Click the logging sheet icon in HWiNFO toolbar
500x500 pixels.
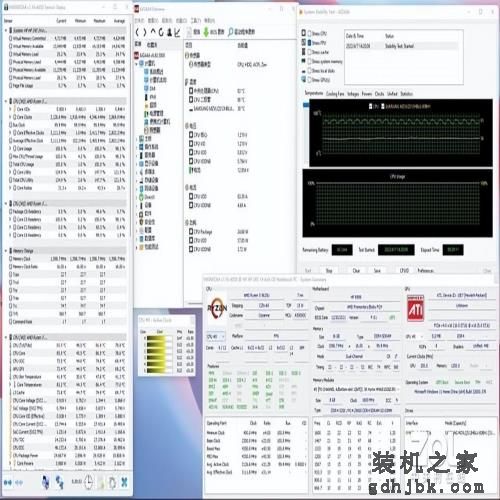(102, 482)
